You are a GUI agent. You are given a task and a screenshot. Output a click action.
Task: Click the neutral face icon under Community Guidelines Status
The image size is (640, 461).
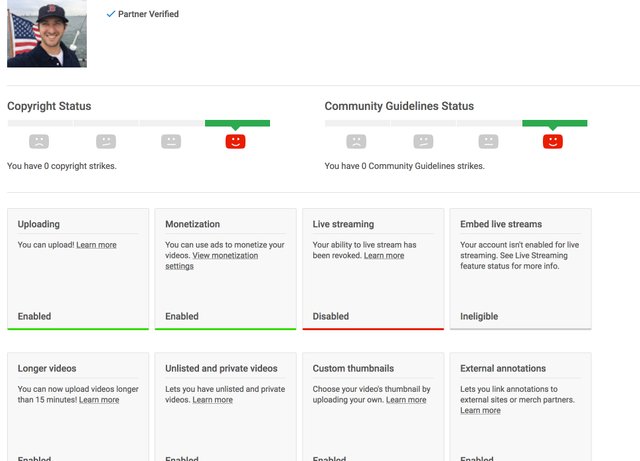488,141
